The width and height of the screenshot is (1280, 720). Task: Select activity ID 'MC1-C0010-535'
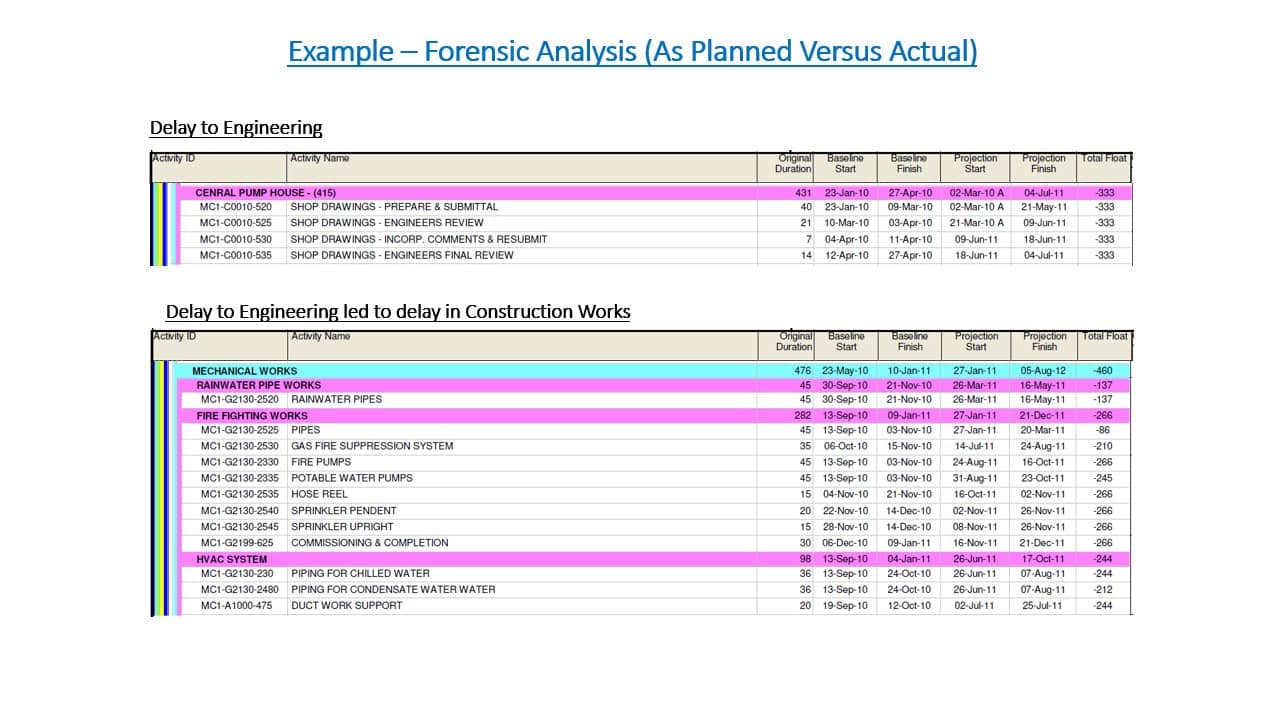coord(236,255)
